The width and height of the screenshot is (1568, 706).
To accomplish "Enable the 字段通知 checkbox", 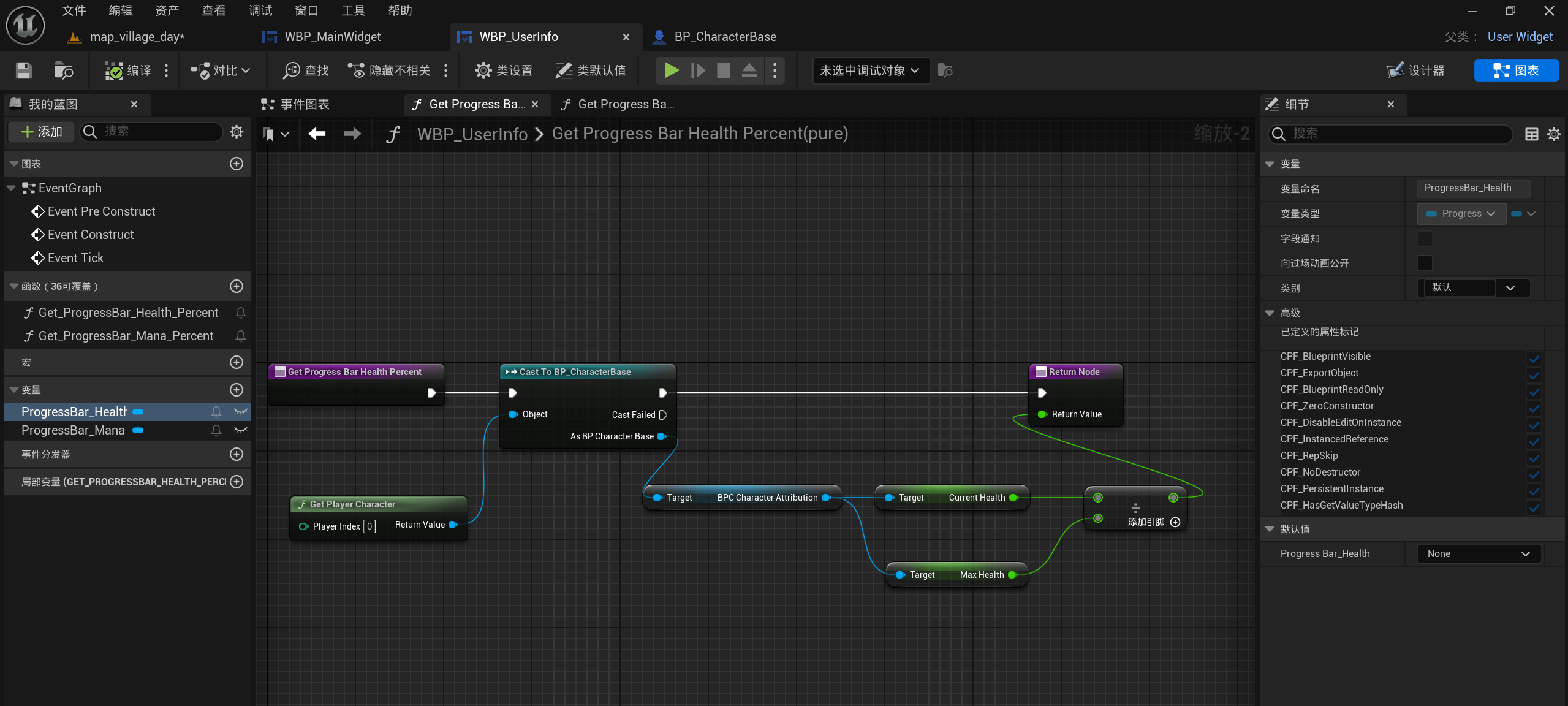I will (x=1425, y=238).
